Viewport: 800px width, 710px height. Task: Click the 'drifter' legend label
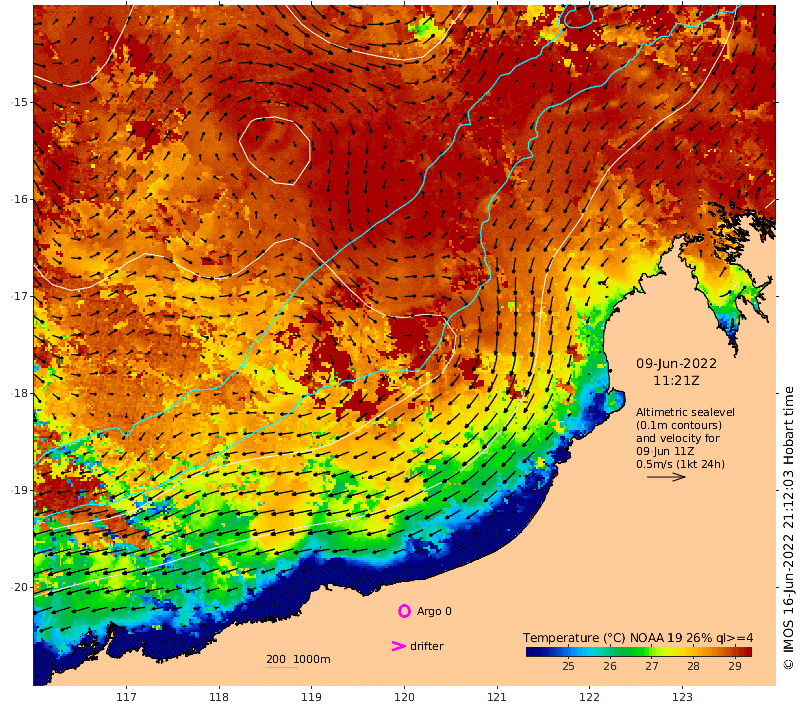(x=427, y=646)
